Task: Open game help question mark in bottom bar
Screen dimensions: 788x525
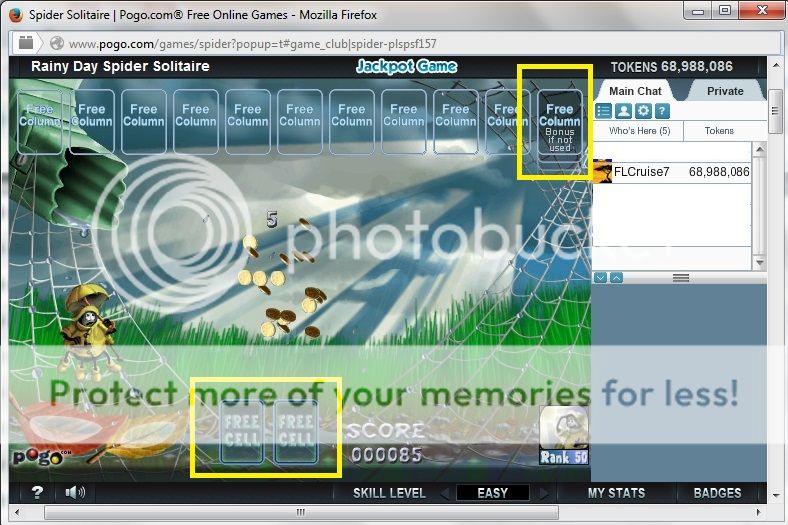Action: pyautogui.click(x=37, y=492)
